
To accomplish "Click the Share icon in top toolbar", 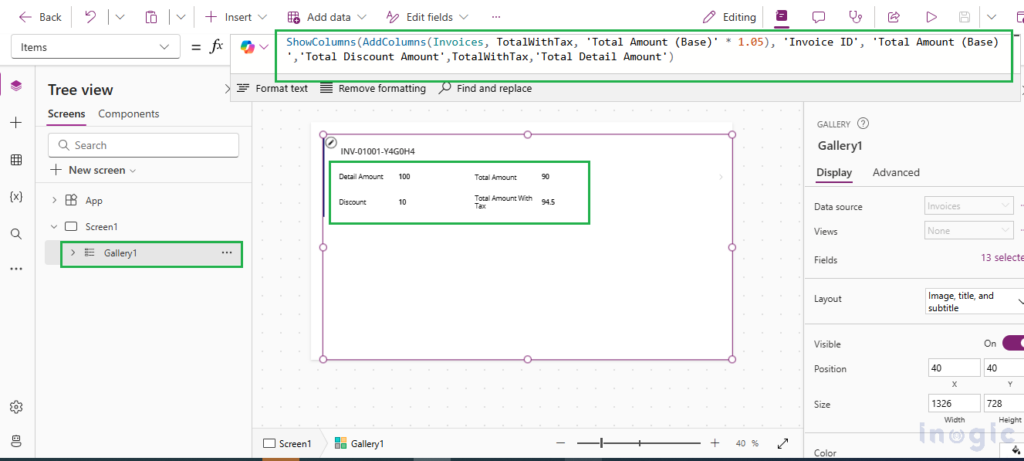I will click(894, 17).
